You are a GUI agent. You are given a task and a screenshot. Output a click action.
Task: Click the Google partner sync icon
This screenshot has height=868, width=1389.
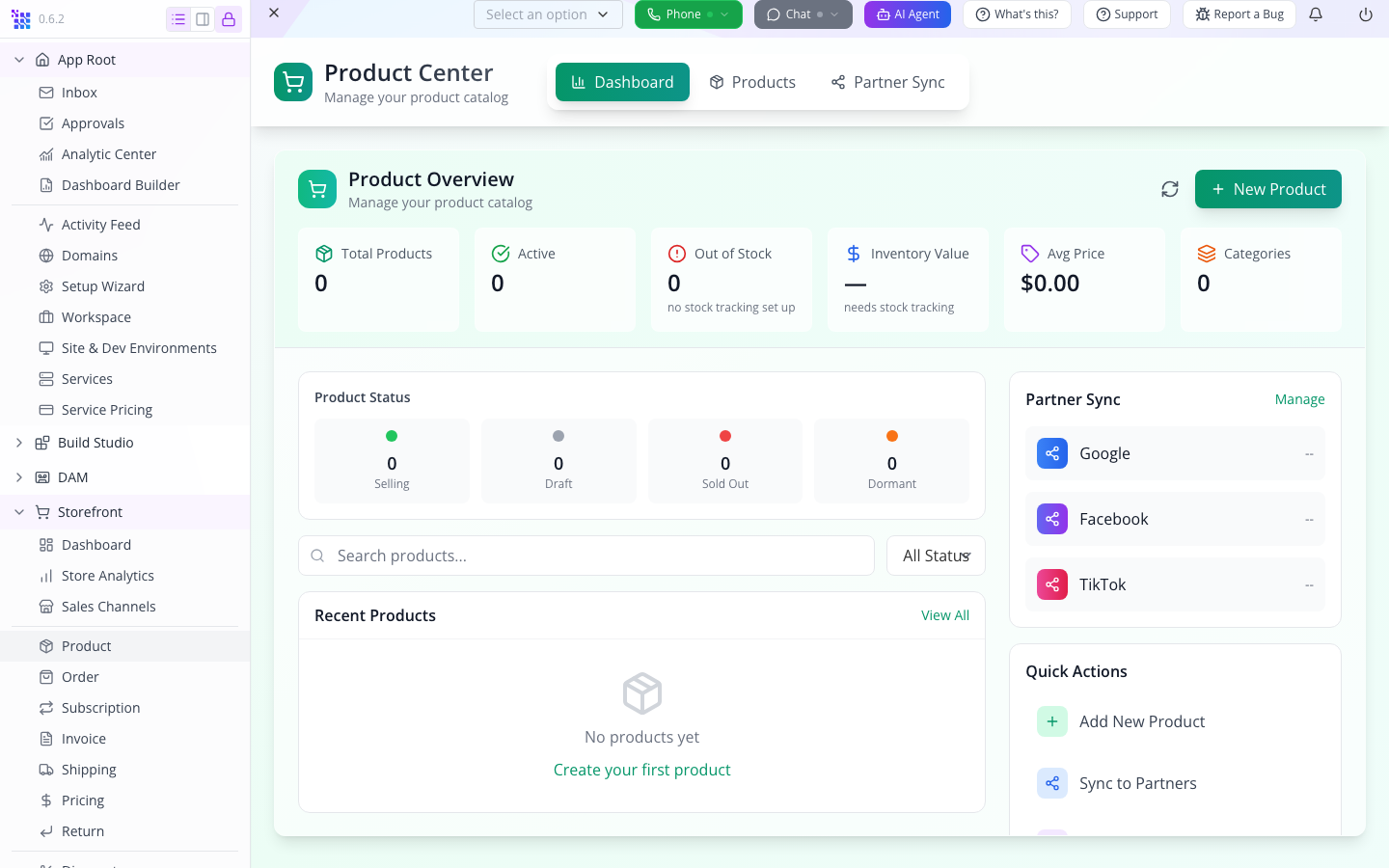(1052, 453)
